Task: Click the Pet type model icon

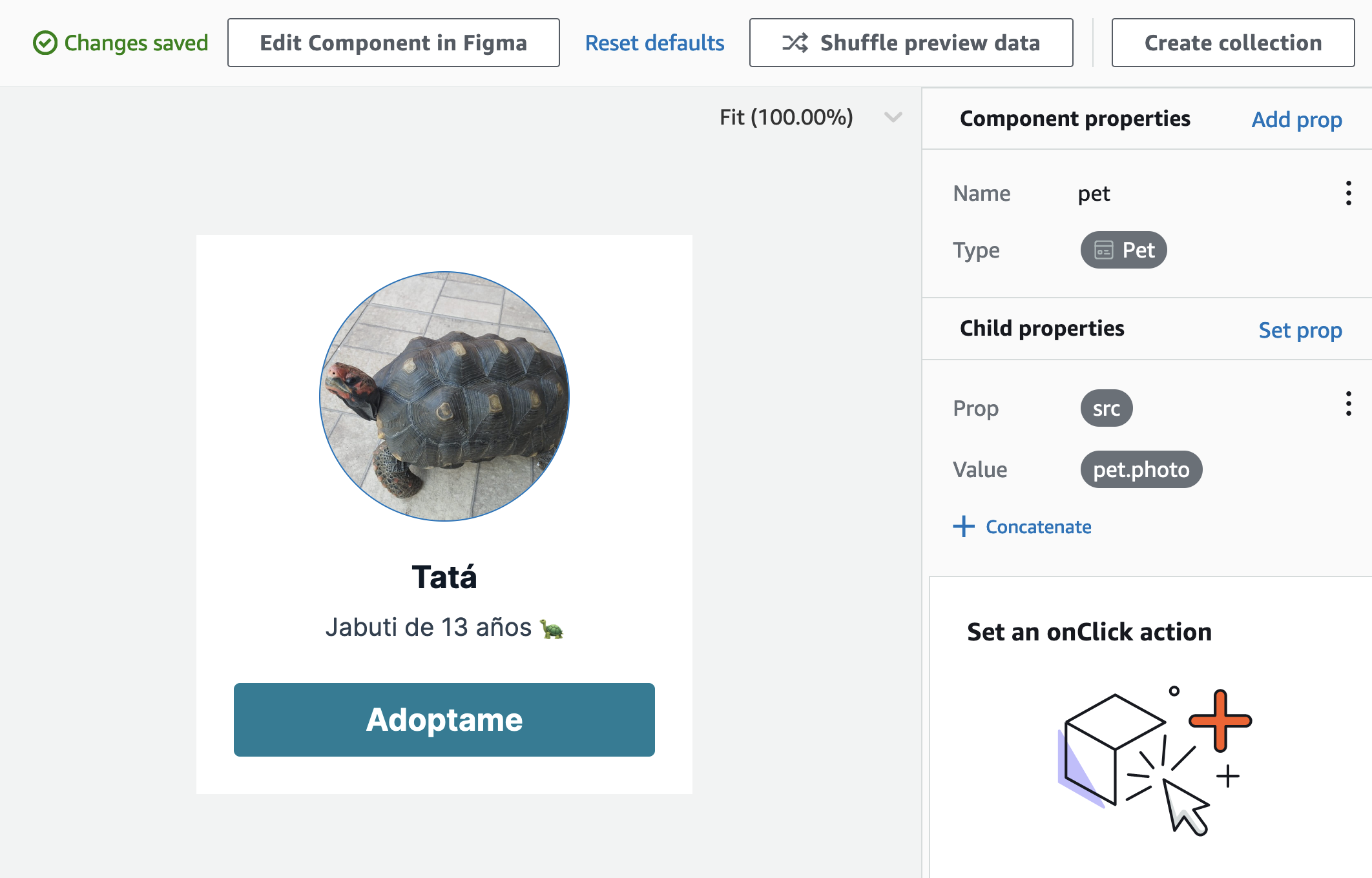Action: [x=1104, y=250]
